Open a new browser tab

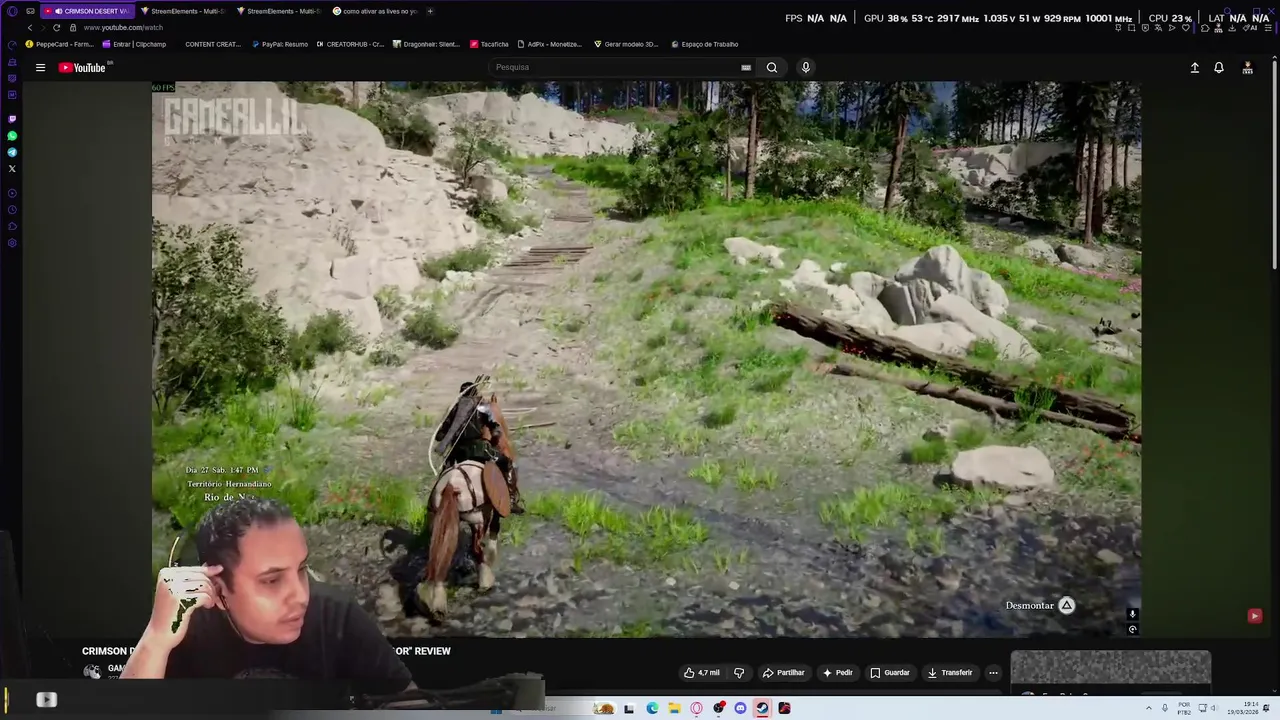pyautogui.click(x=431, y=11)
